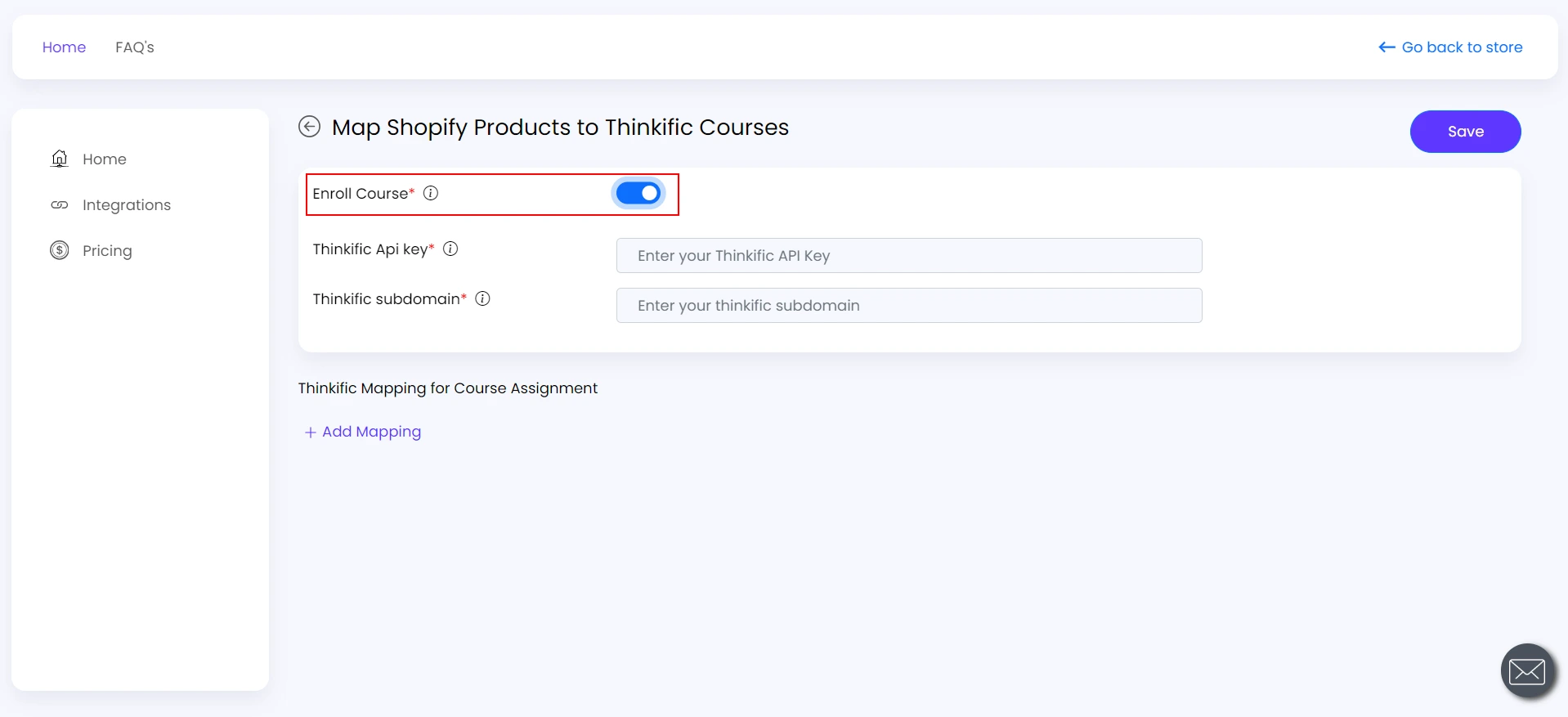The width and height of the screenshot is (1568, 717).
Task: Click the sidebar Home house icon
Action: pos(60,159)
